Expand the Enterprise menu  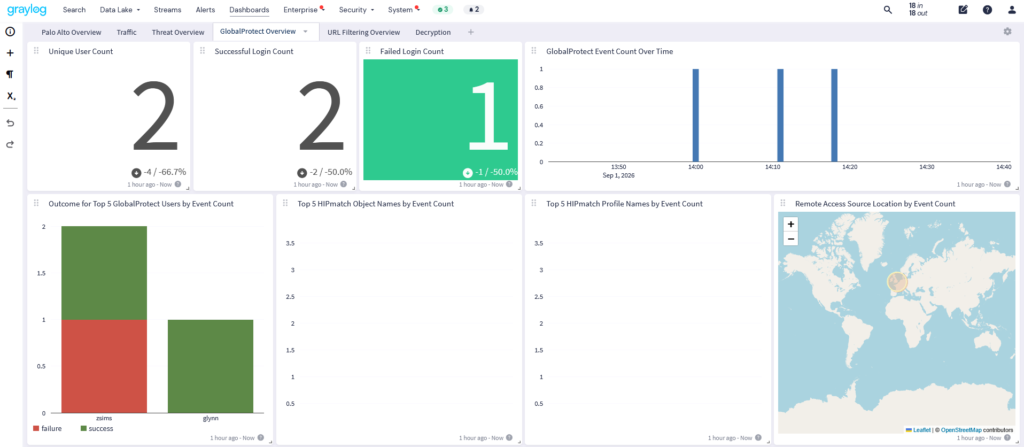click(x=303, y=10)
